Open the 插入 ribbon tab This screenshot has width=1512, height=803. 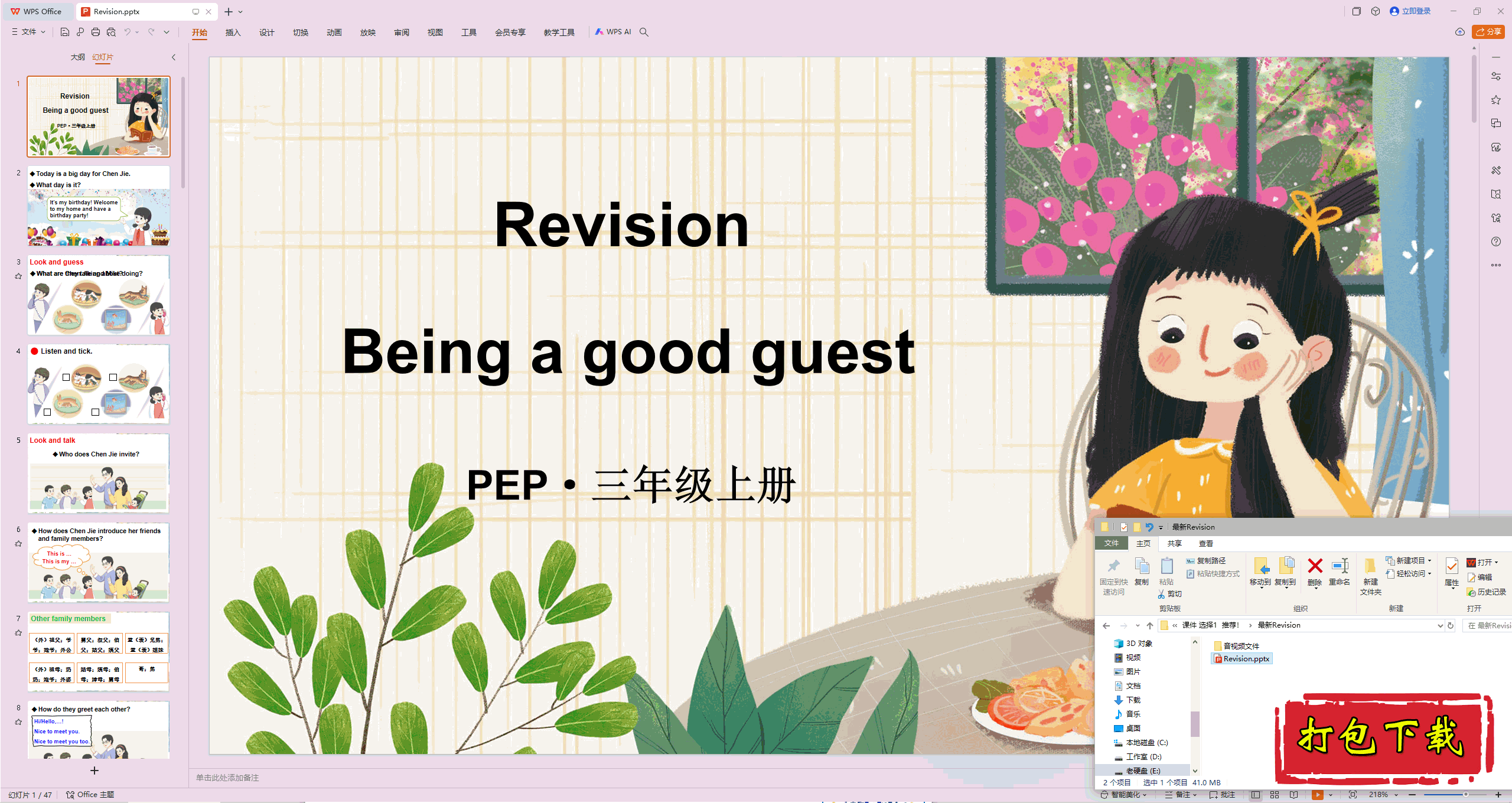click(x=233, y=32)
